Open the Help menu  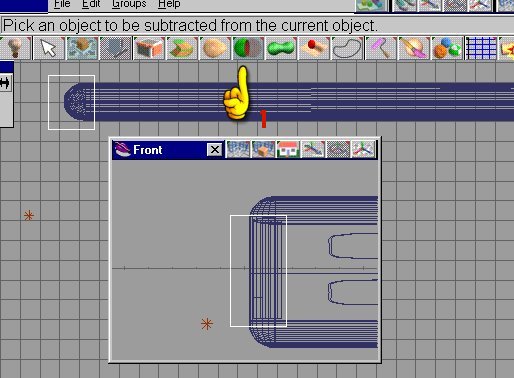point(169,4)
